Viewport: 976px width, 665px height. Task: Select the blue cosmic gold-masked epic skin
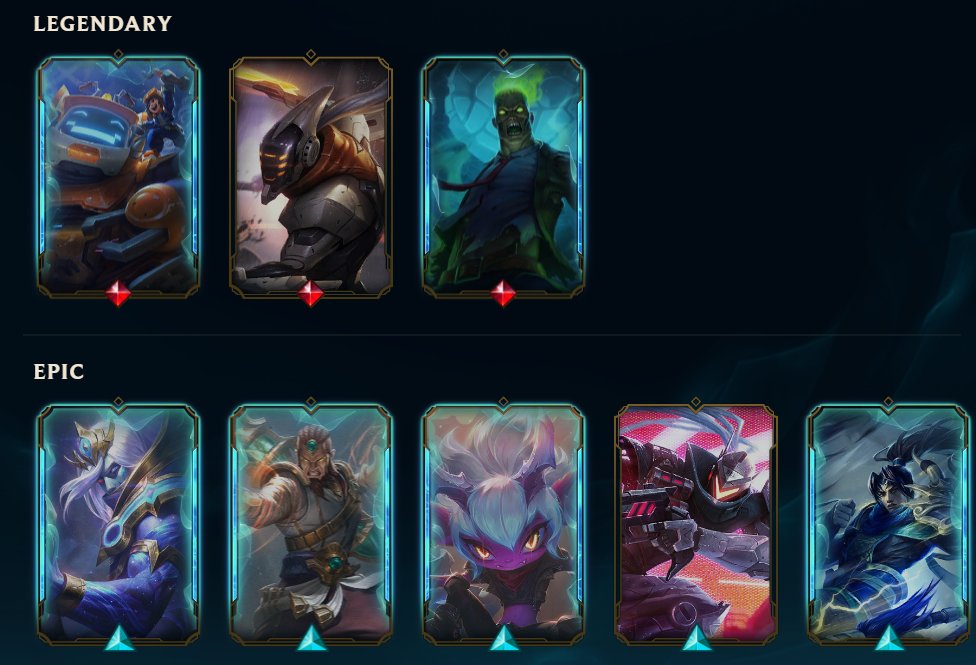pos(118,524)
